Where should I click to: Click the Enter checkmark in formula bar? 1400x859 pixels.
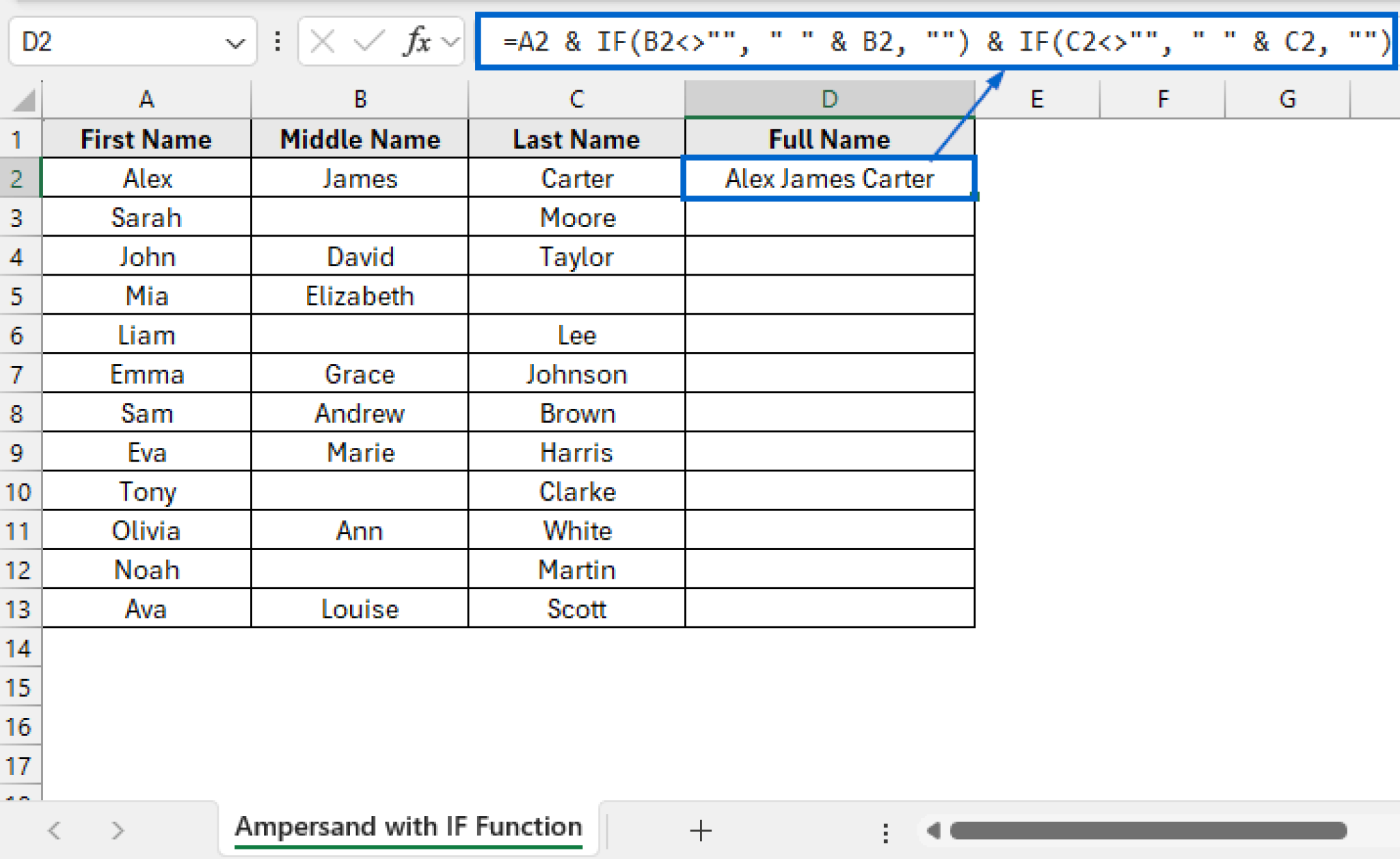pyautogui.click(x=370, y=41)
